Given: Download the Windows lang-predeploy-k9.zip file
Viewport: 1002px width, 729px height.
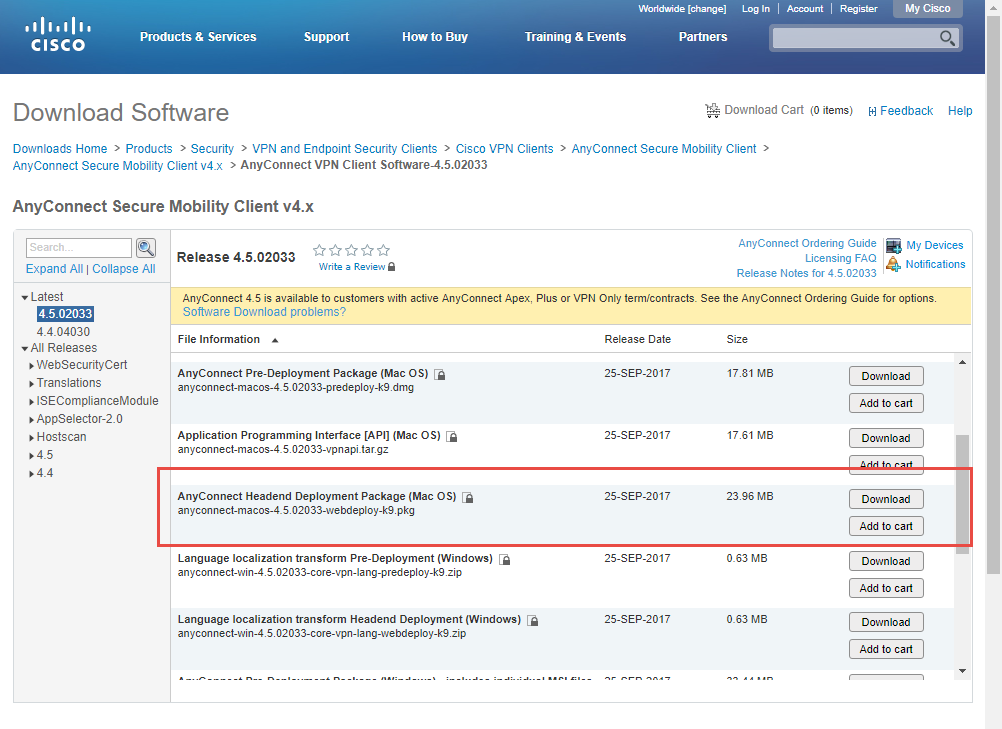Looking at the screenshot, I should pos(886,561).
